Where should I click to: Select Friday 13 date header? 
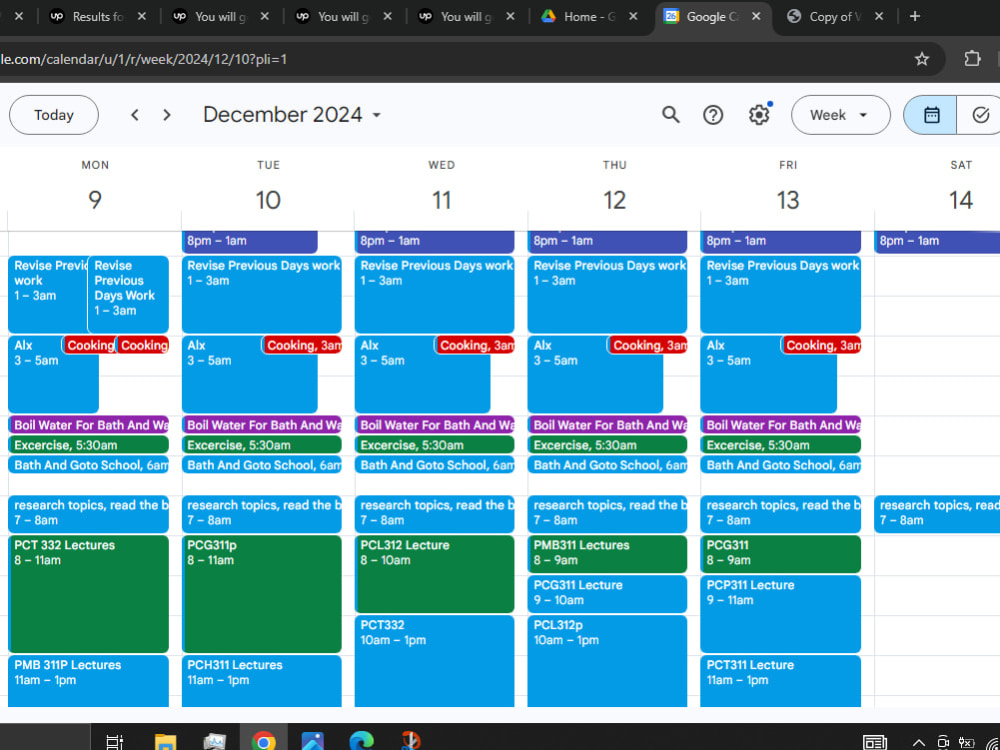click(788, 200)
